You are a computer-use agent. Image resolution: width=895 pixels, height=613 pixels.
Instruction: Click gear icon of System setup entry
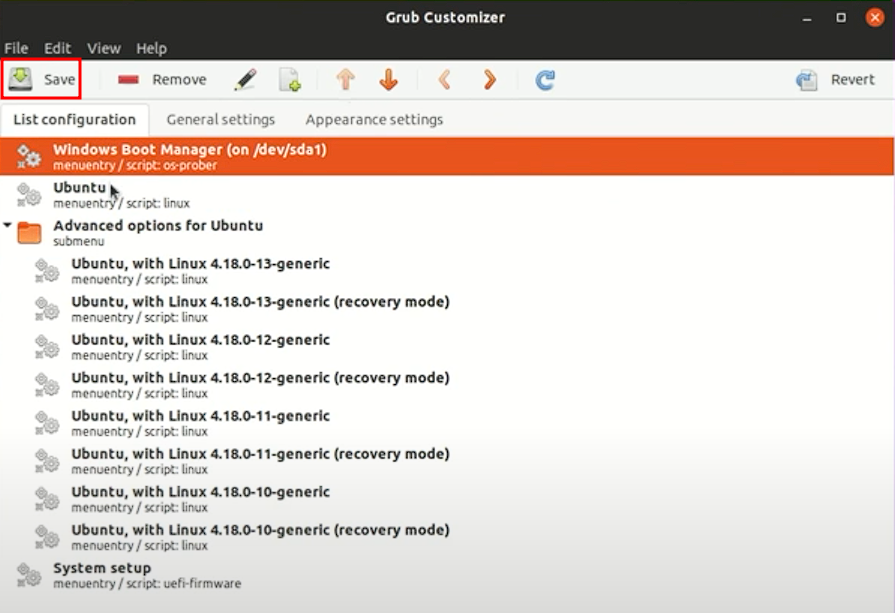(x=29, y=575)
